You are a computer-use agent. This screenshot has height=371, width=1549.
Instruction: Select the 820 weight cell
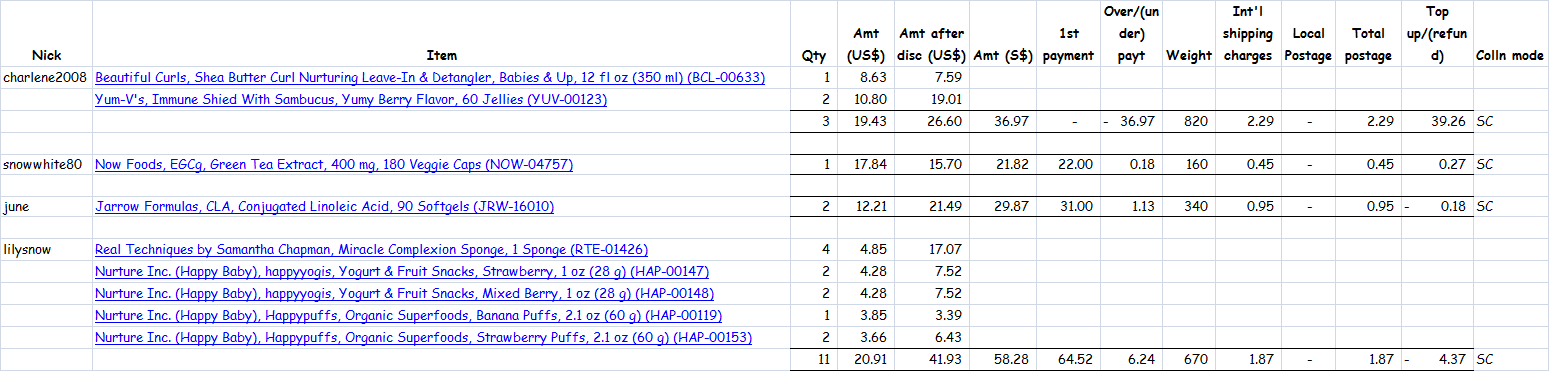click(1190, 121)
